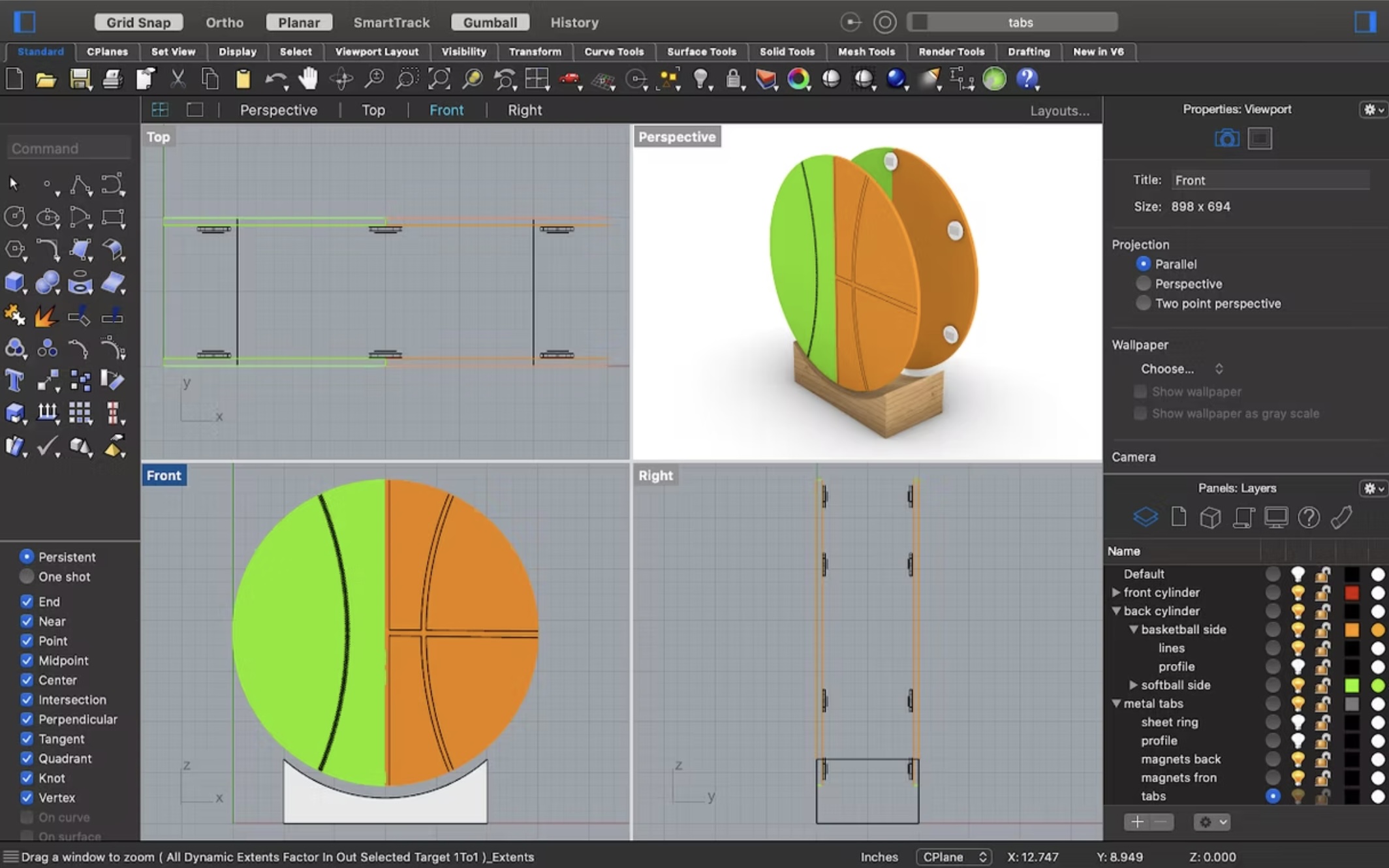Switch to the Right viewport tab
Image resolution: width=1389 pixels, height=868 pixels.
click(525, 110)
